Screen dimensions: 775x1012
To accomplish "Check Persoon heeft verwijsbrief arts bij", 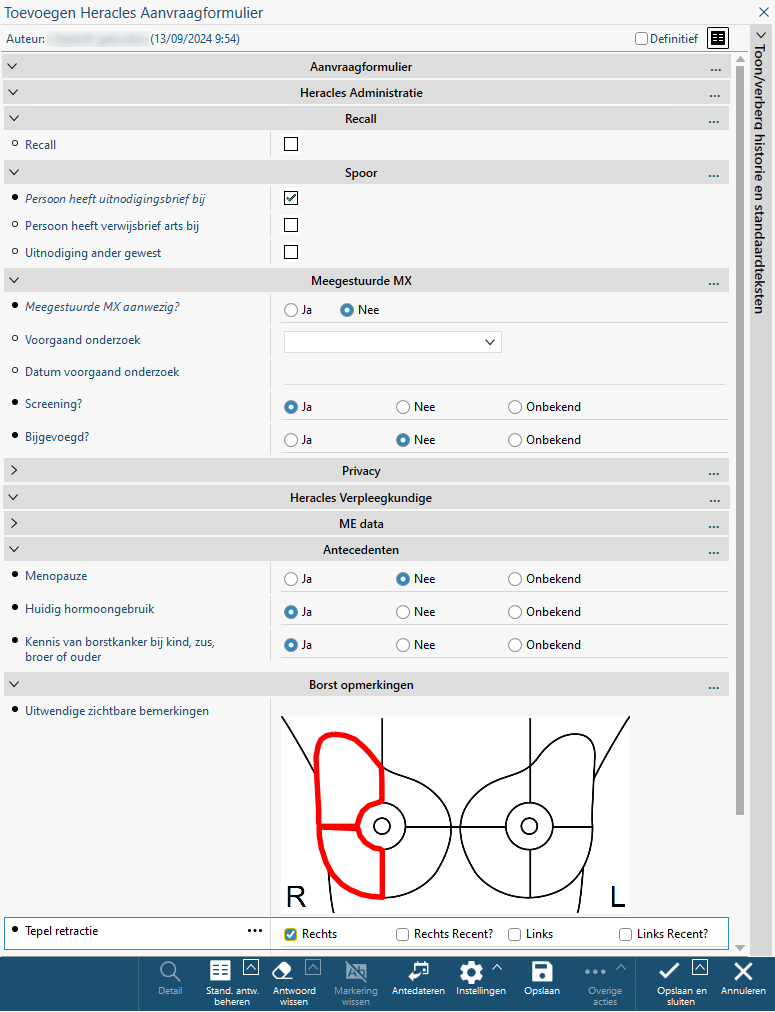I will point(291,225).
